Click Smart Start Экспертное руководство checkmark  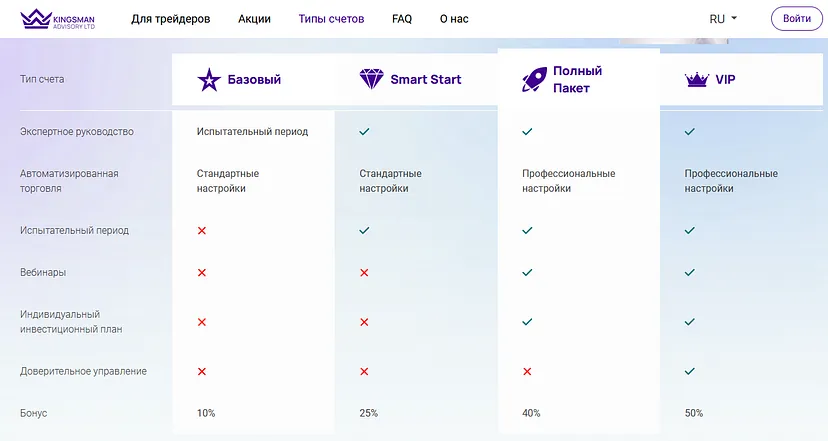tap(364, 132)
